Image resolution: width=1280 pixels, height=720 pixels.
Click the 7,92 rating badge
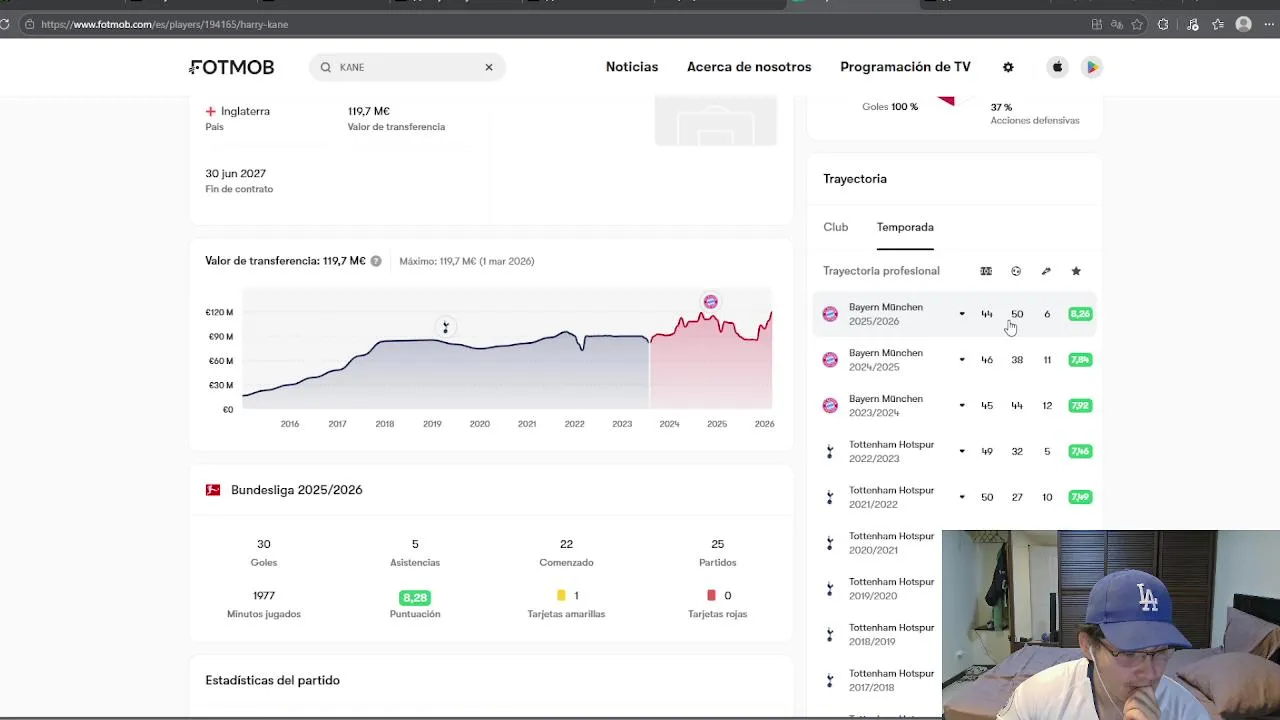(x=1080, y=405)
